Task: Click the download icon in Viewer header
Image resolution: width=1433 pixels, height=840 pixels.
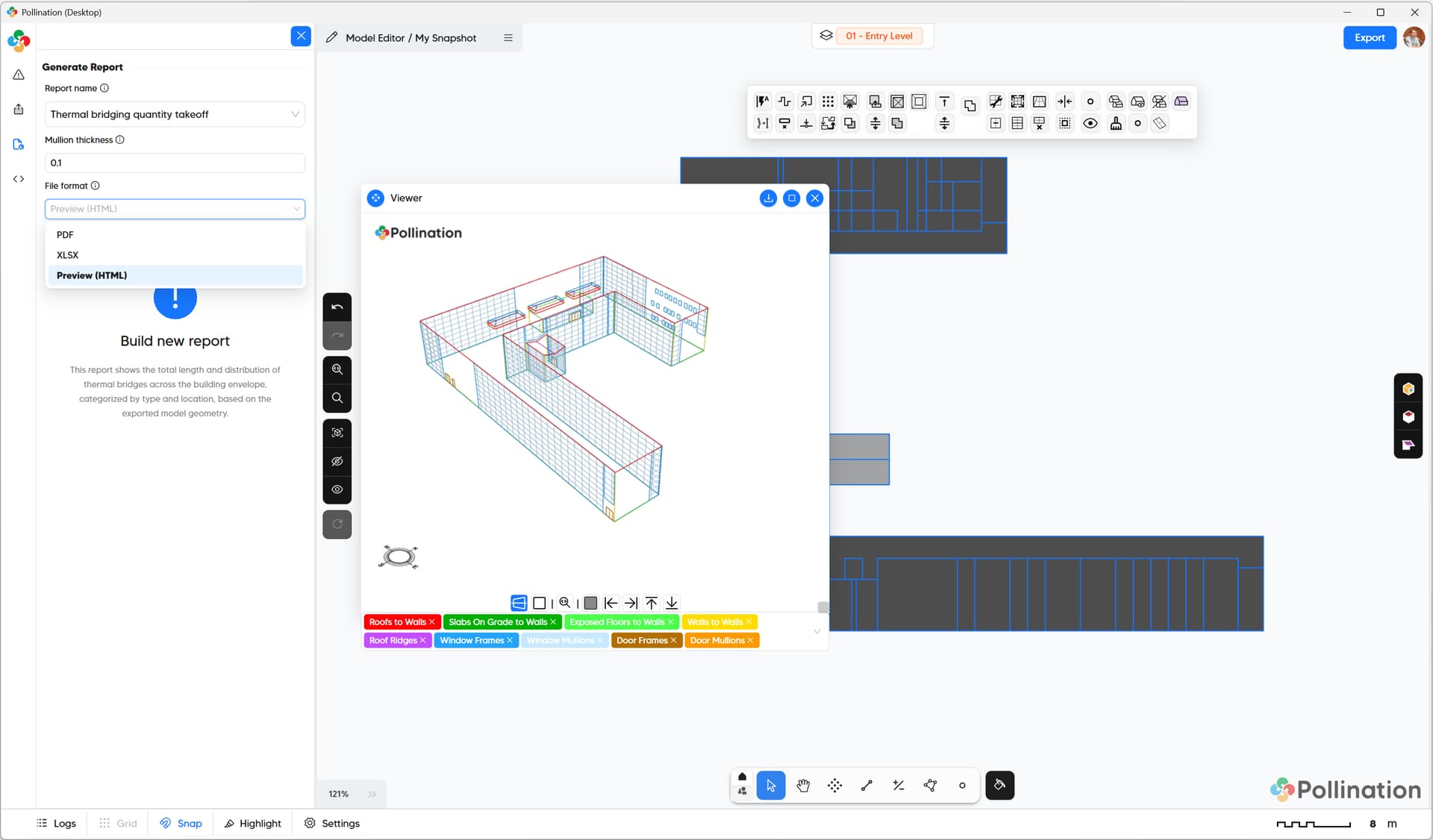Action: 768,198
